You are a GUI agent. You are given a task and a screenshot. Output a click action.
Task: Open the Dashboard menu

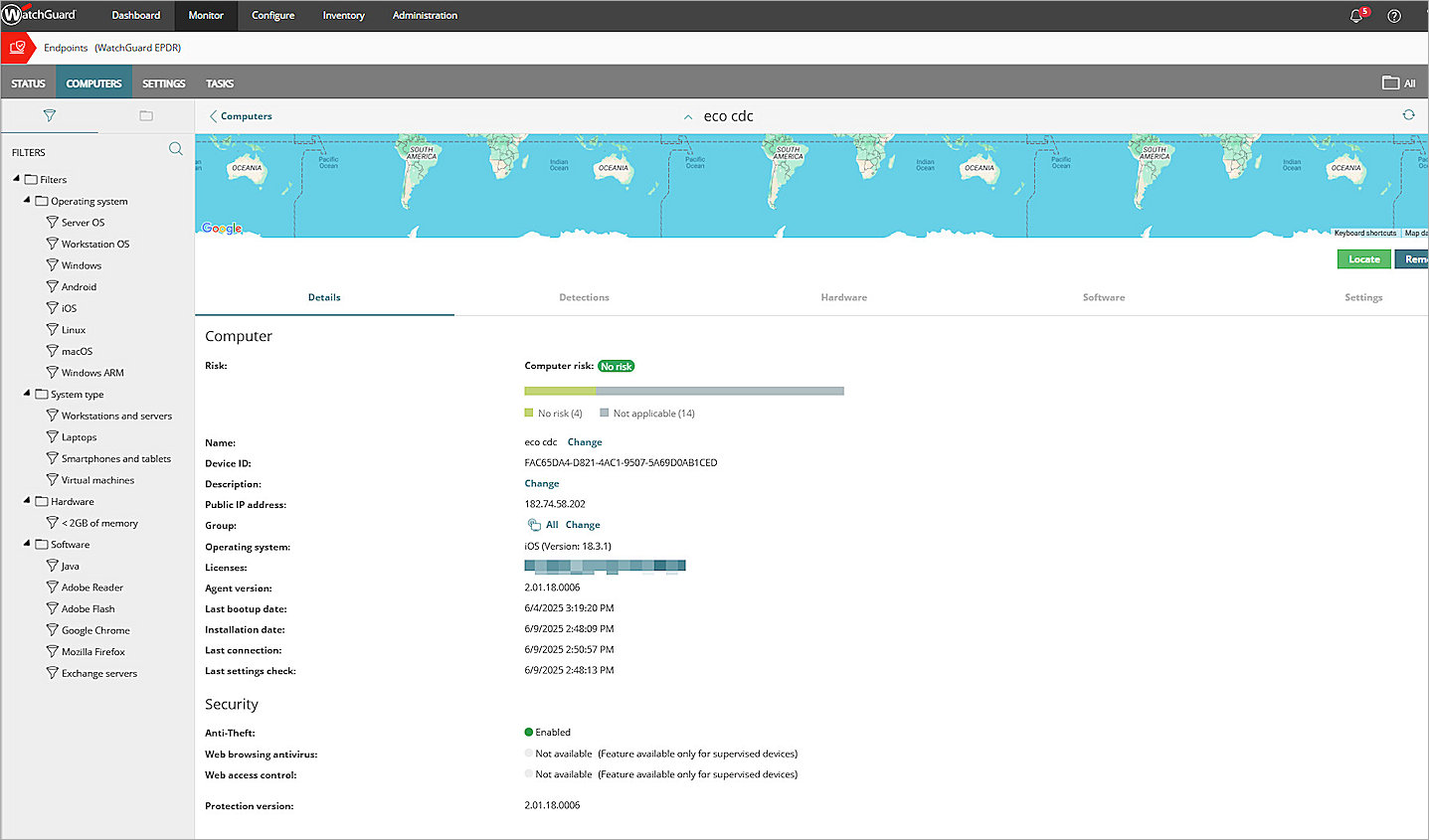click(x=136, y=15)
